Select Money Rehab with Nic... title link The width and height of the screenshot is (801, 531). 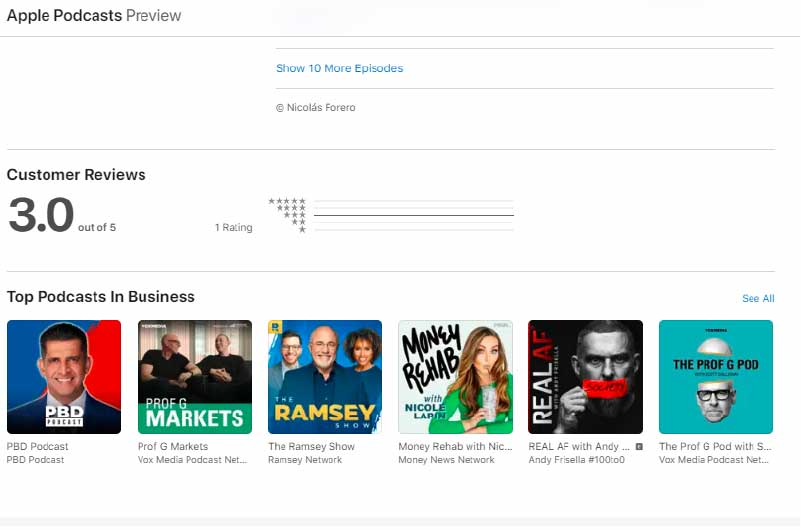[x=455, y=446]
